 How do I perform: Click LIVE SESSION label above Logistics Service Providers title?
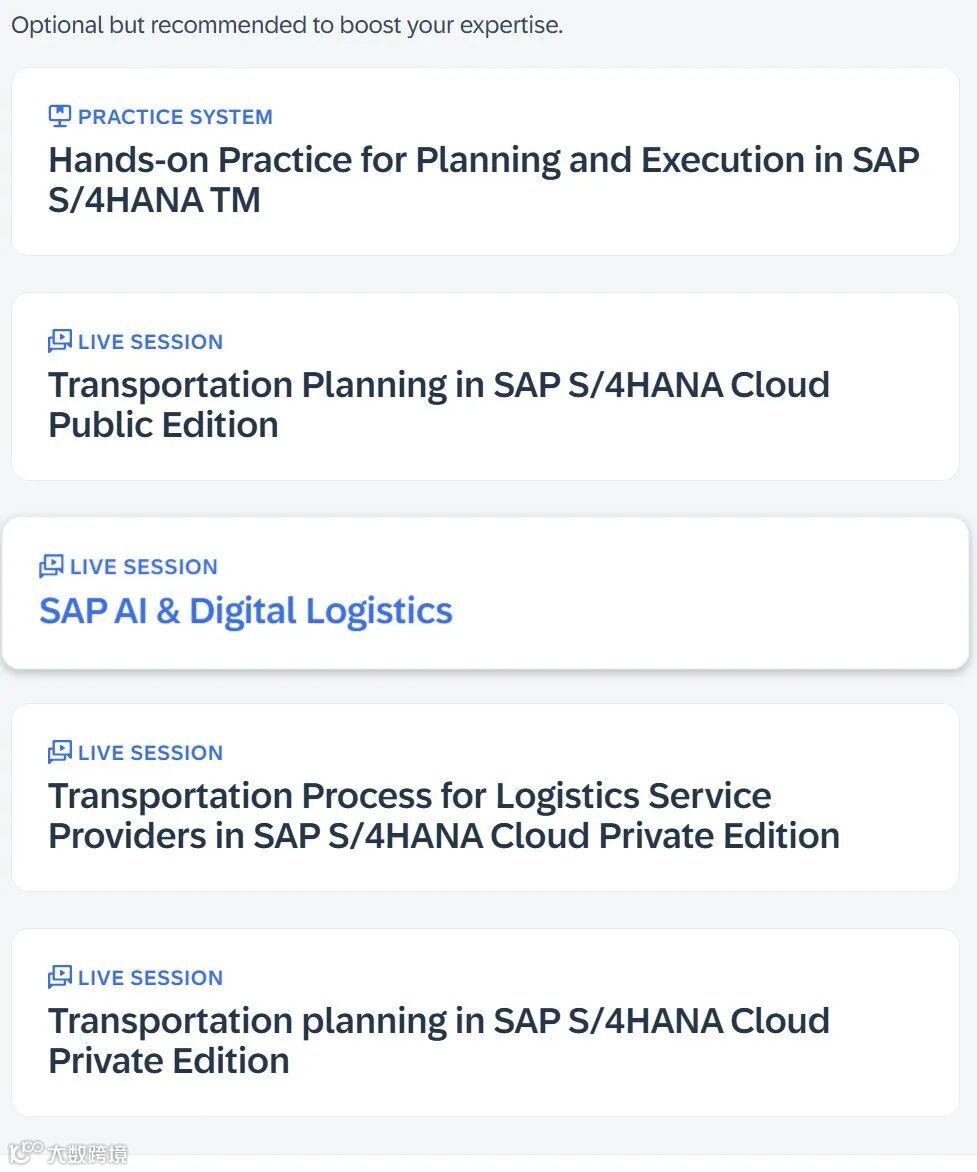(150, 753)
